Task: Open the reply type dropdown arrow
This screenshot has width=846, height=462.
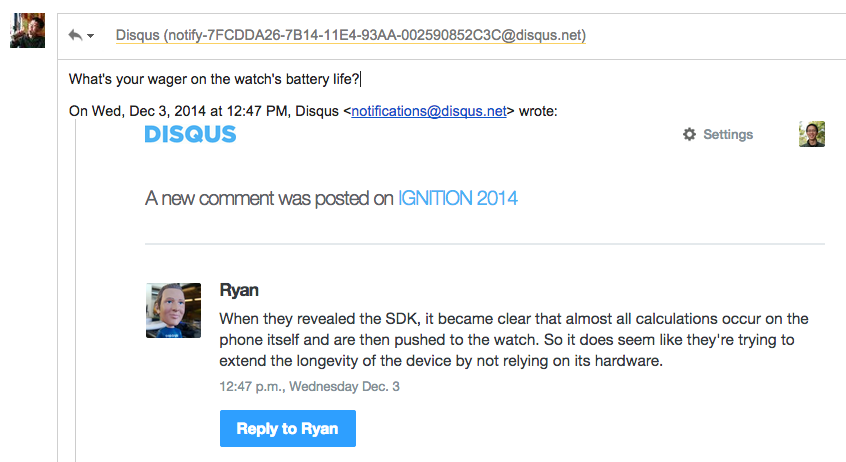Action: 91,36
